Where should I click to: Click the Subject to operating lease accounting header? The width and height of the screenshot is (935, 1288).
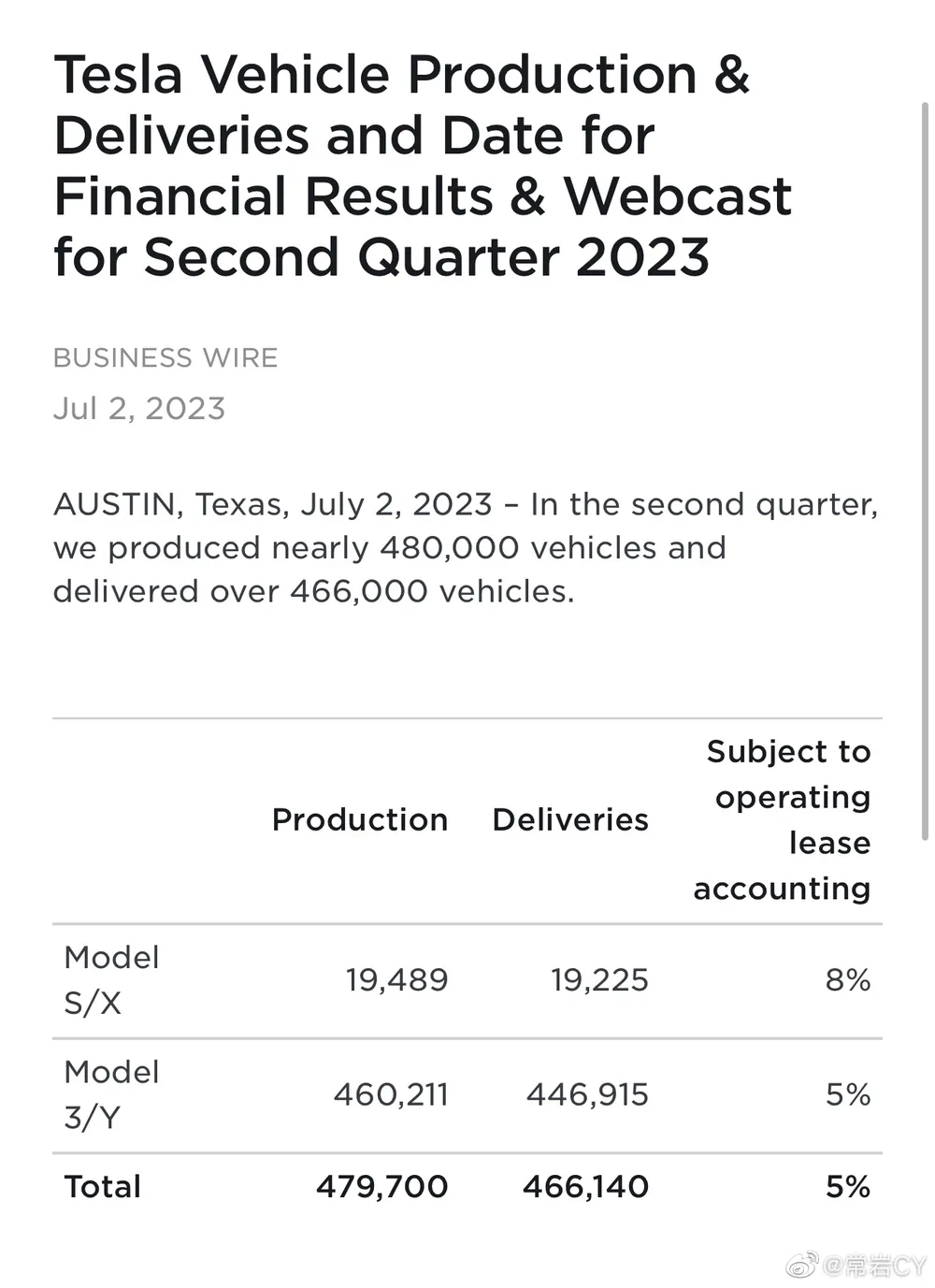[x=783, y=819]
